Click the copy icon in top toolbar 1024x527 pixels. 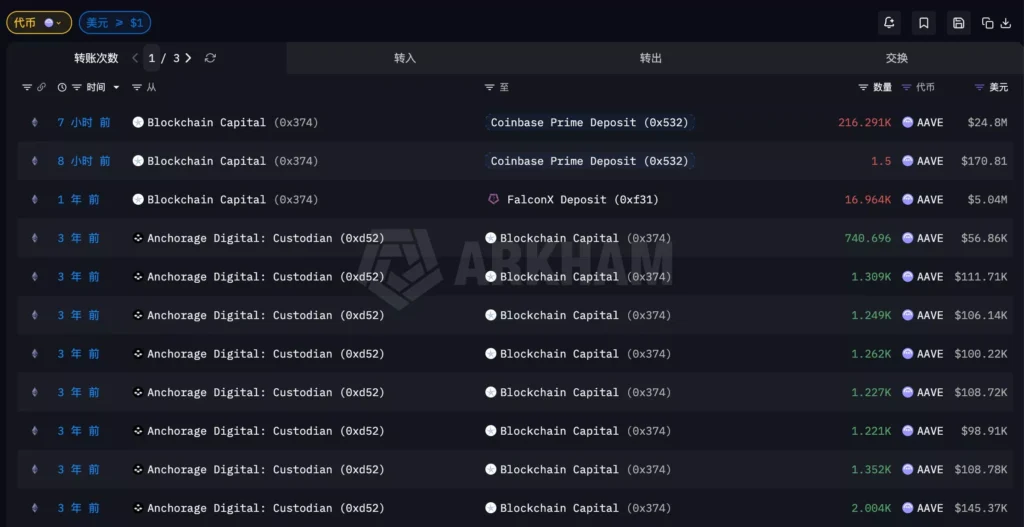pos(988,23)
